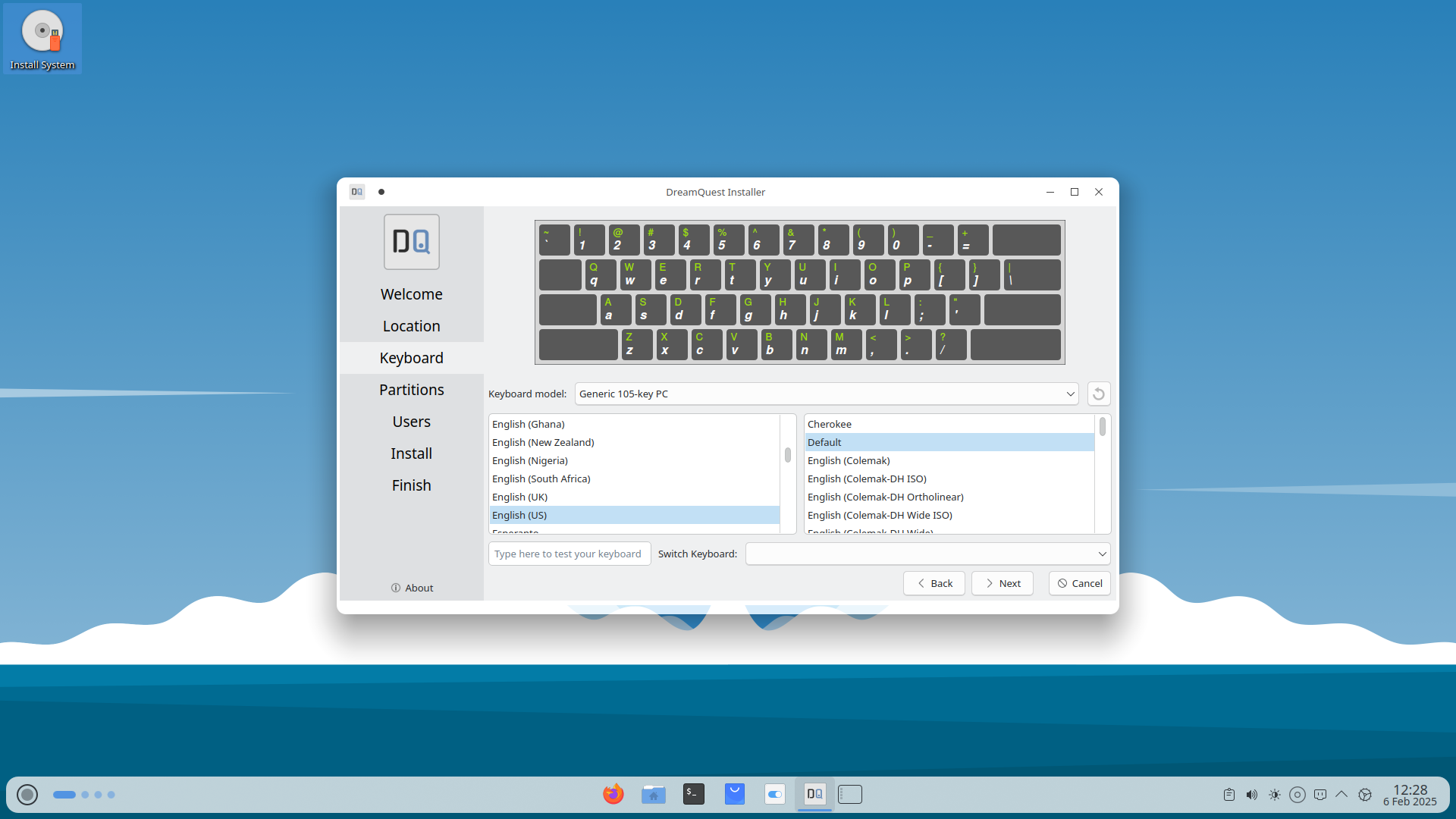Expand the Switch Keyboard combo box
1456x819 pixels.
(927, 554)
